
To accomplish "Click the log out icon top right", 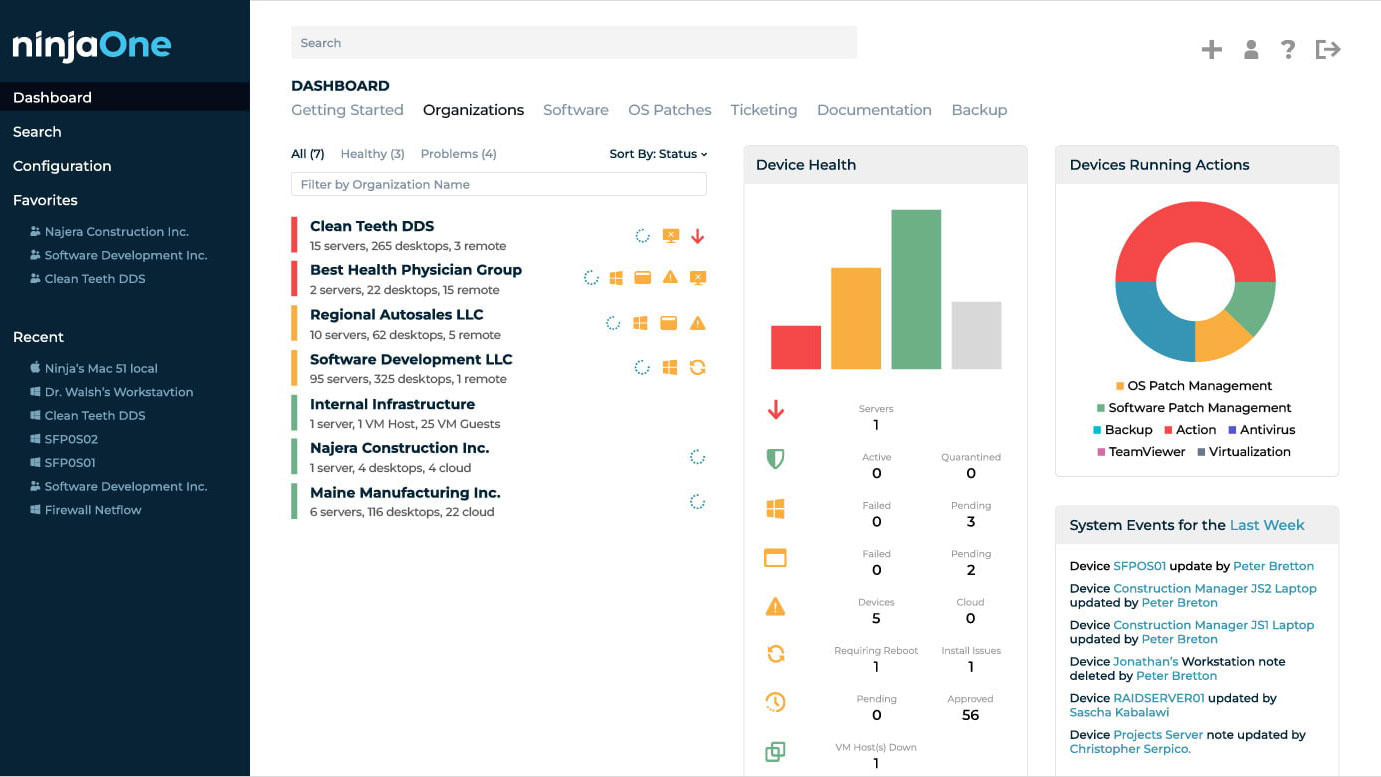I will point(1328,48).
